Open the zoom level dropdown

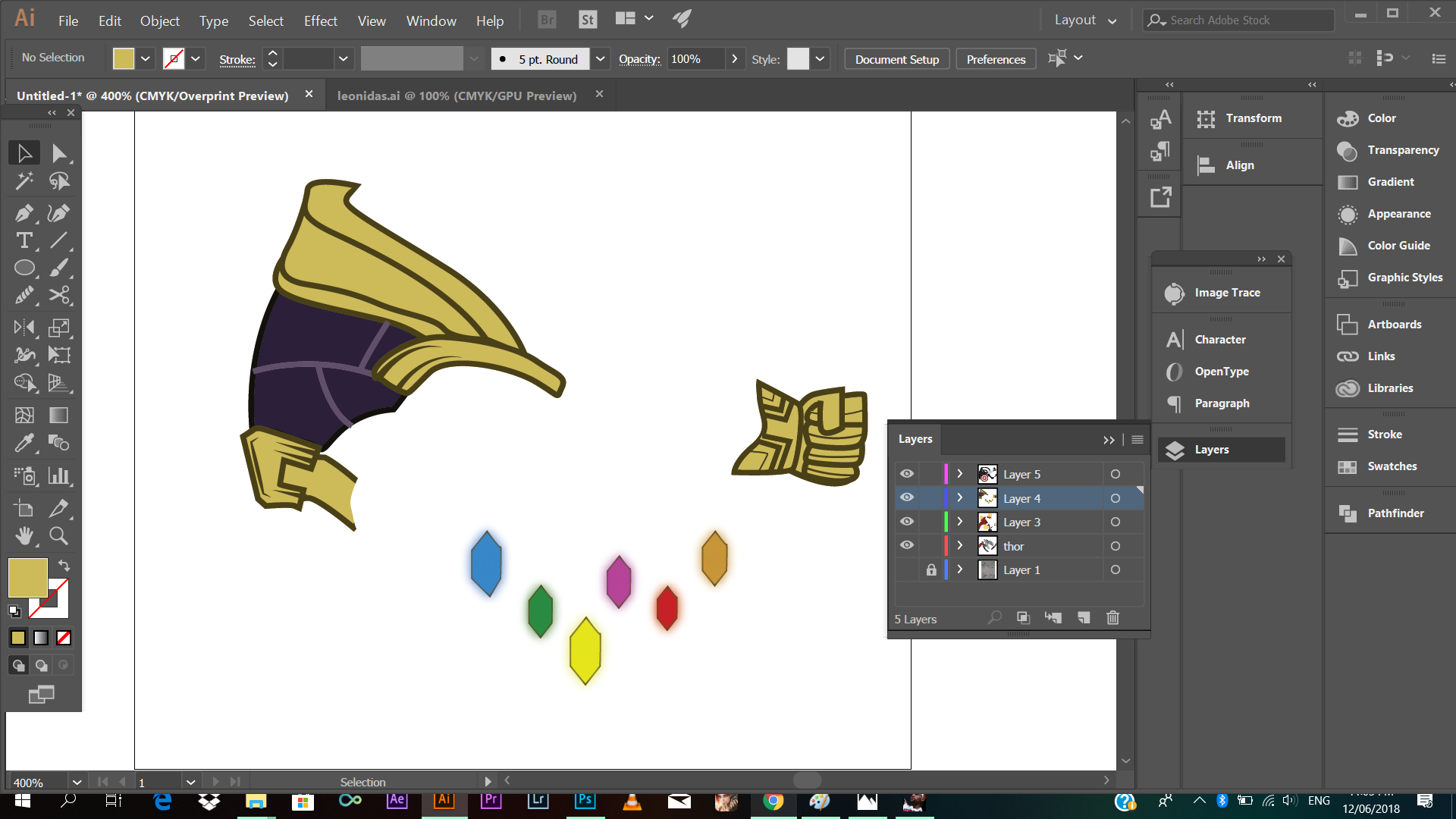click(x=77, y=782)
